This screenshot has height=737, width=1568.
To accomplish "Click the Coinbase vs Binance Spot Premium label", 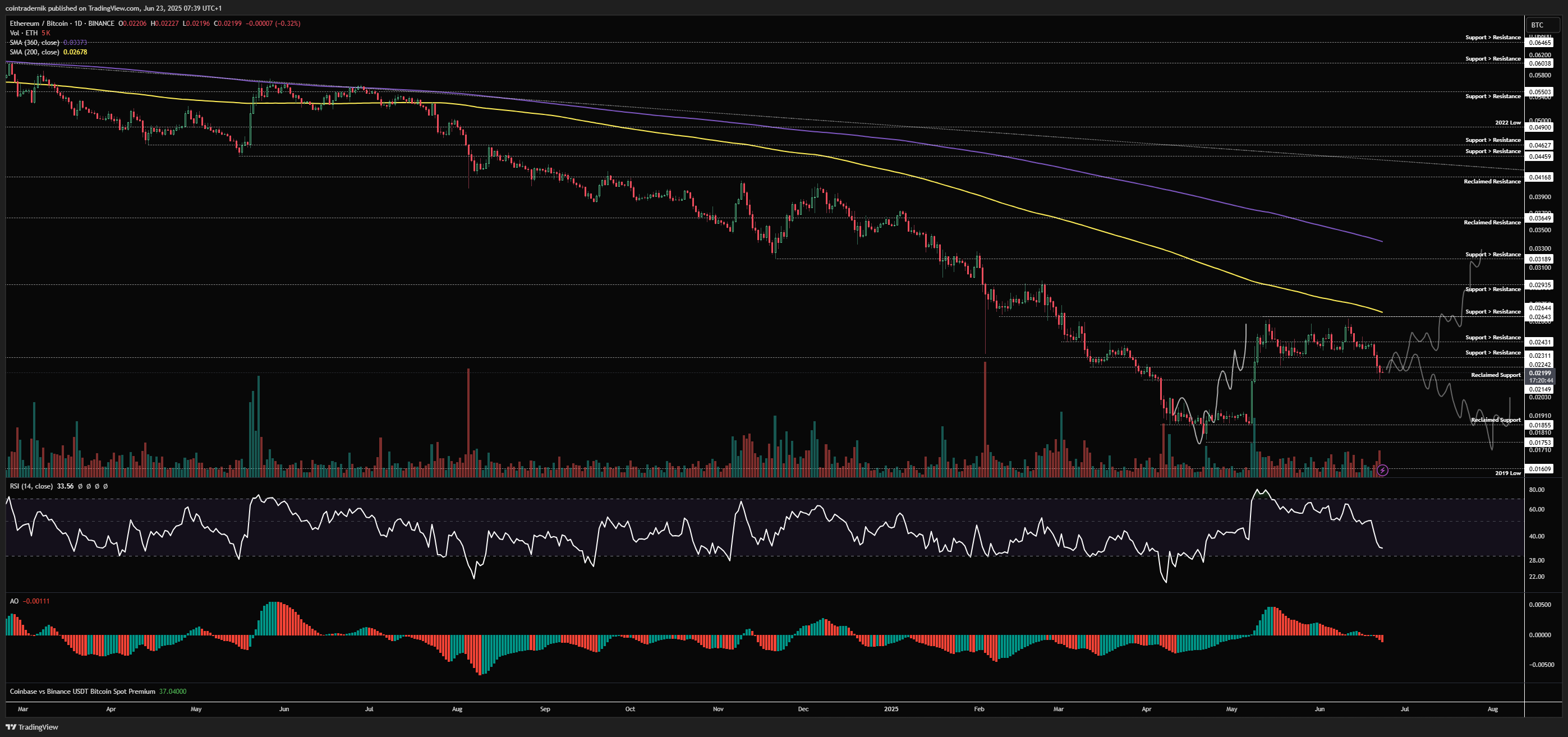I will 82,692.
